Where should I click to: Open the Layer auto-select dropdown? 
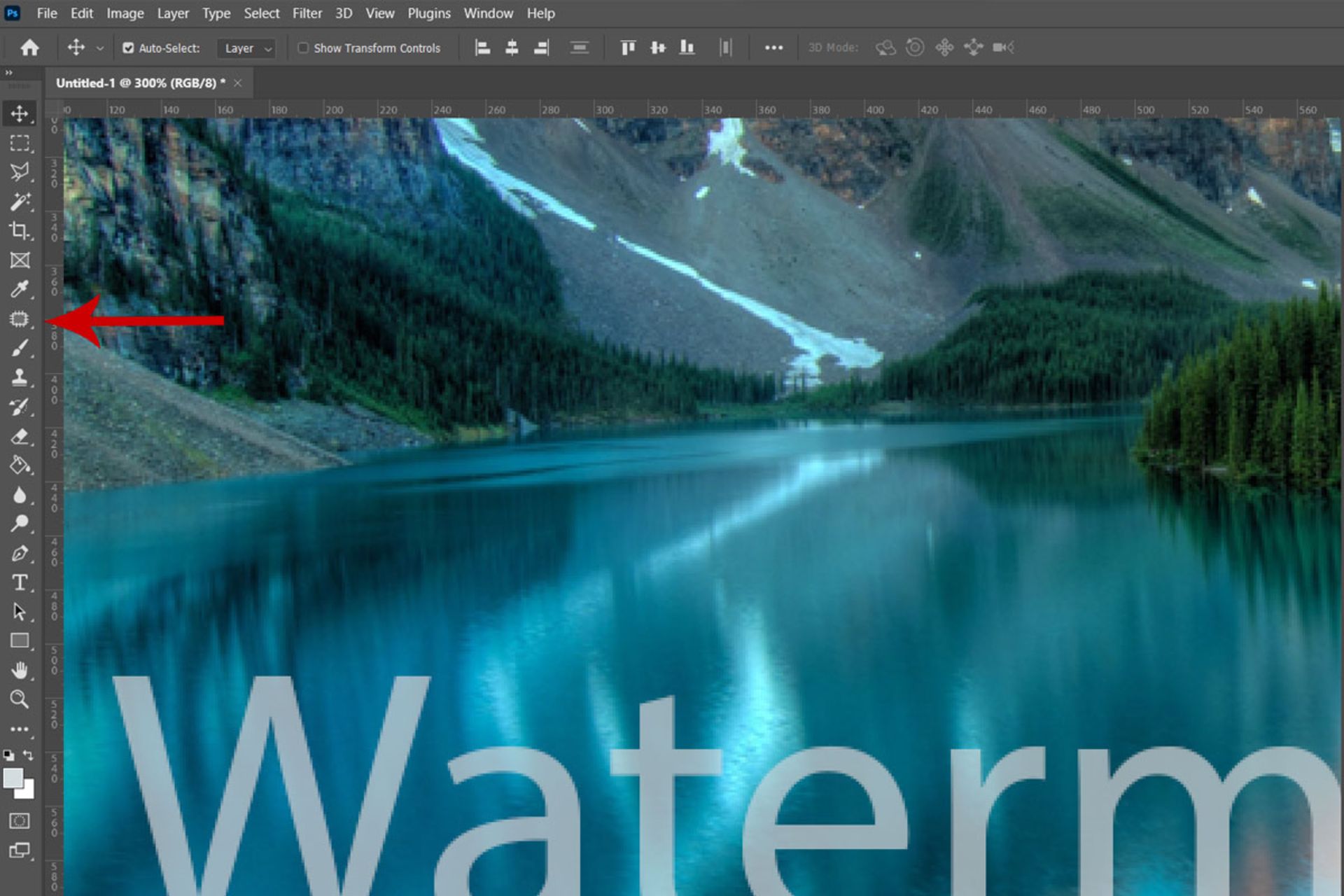pyautogui.click(x=247, y=48)
